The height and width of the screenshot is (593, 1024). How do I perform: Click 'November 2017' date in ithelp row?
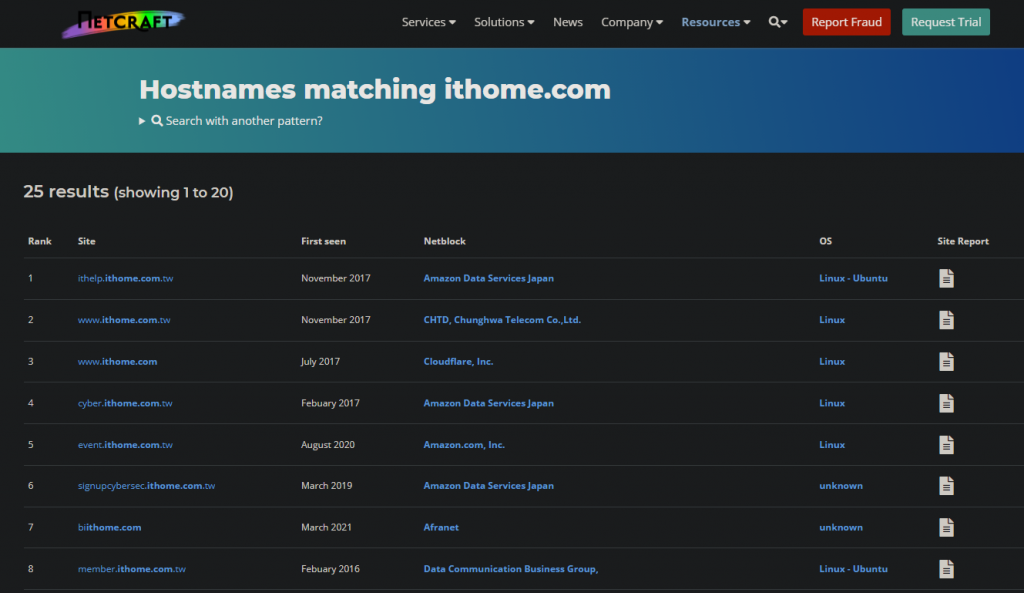(x=336, y=278)
